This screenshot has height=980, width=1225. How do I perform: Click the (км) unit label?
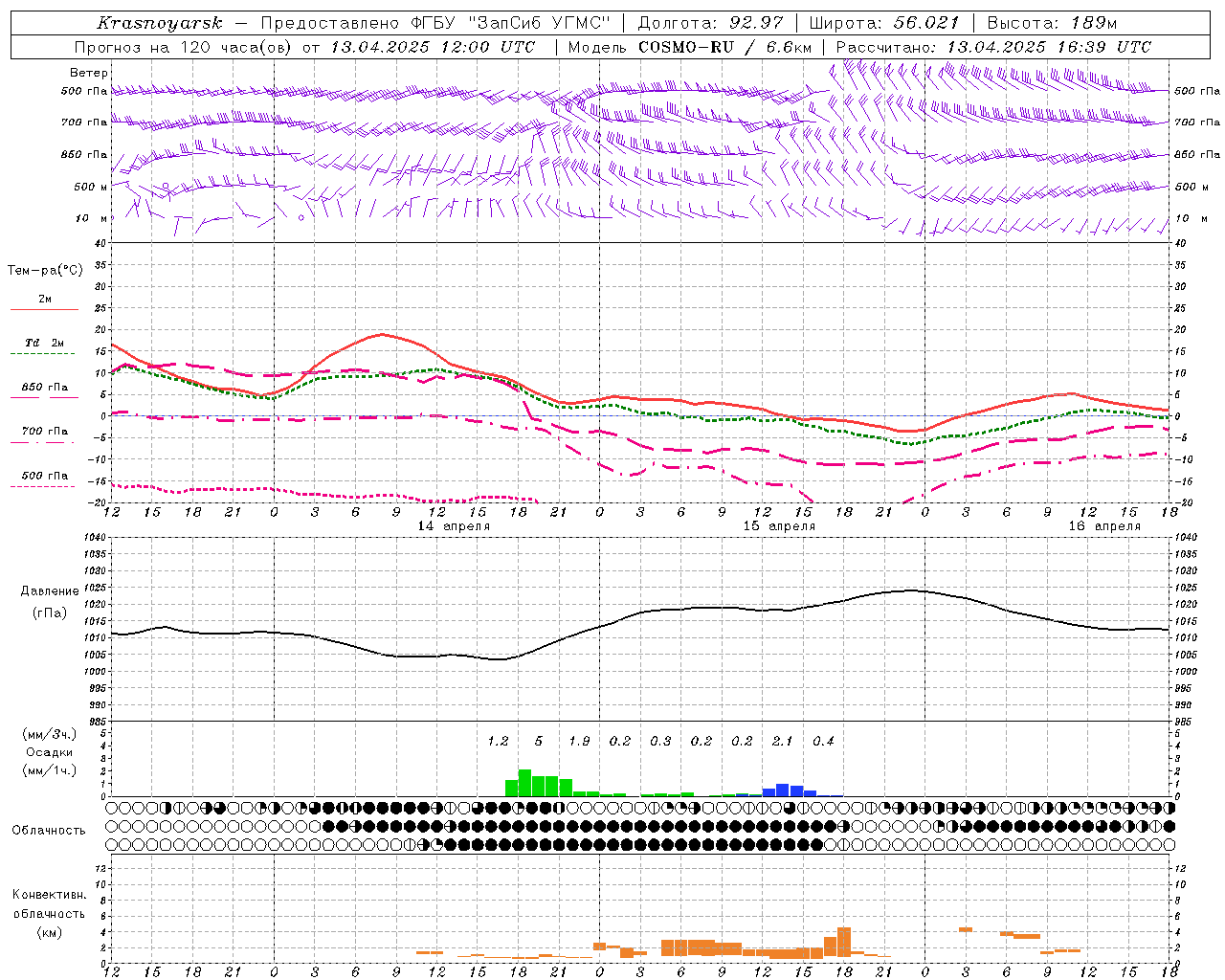click(x=50, y=932)
